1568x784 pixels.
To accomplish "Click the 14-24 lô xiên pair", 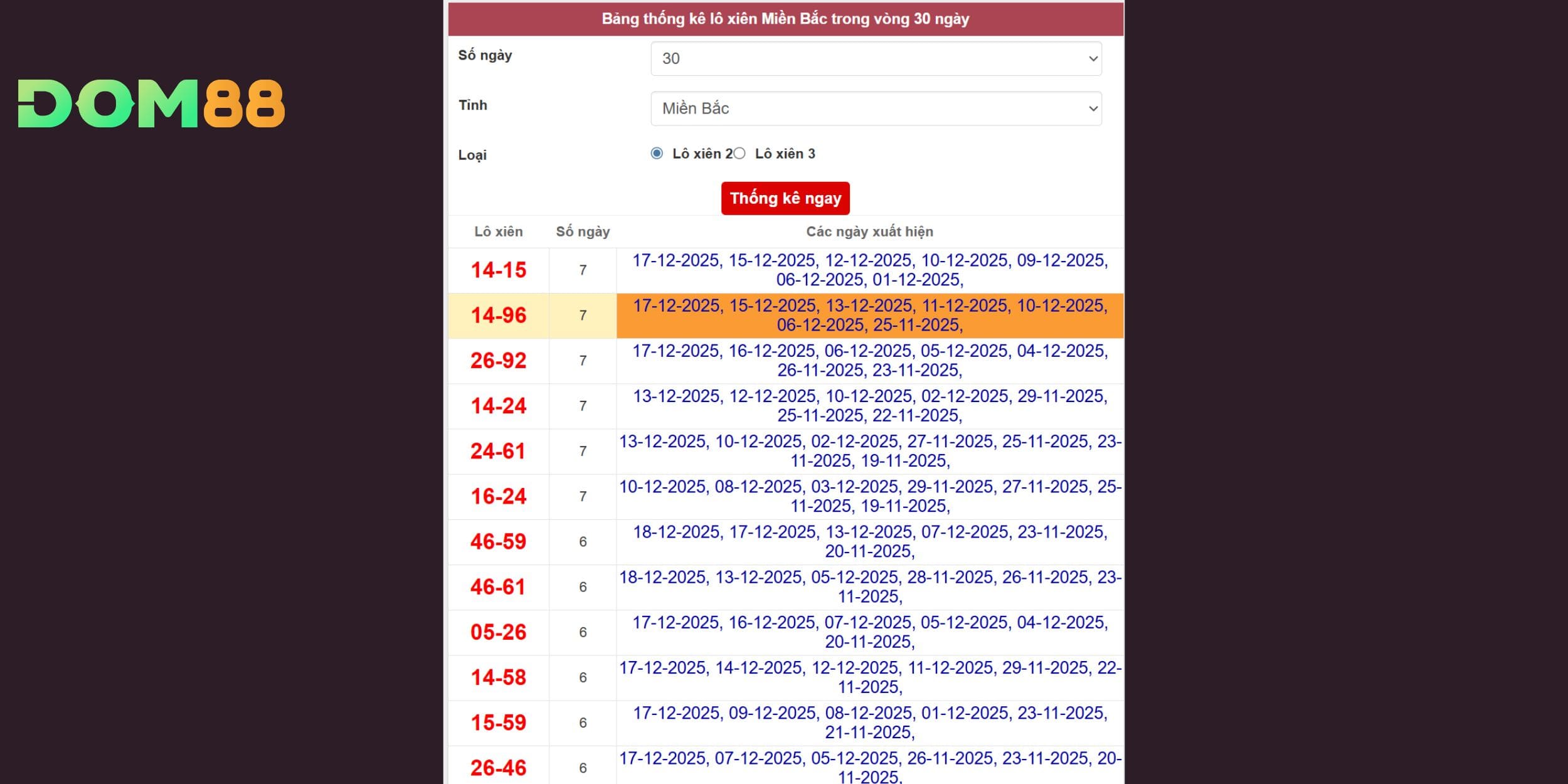I will (x=498, y=406).
